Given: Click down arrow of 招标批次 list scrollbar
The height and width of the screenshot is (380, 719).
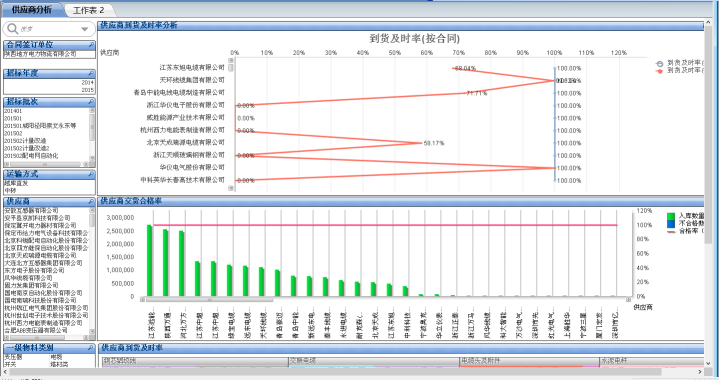Looking at the screenshot, I should [x=92, y=158].
